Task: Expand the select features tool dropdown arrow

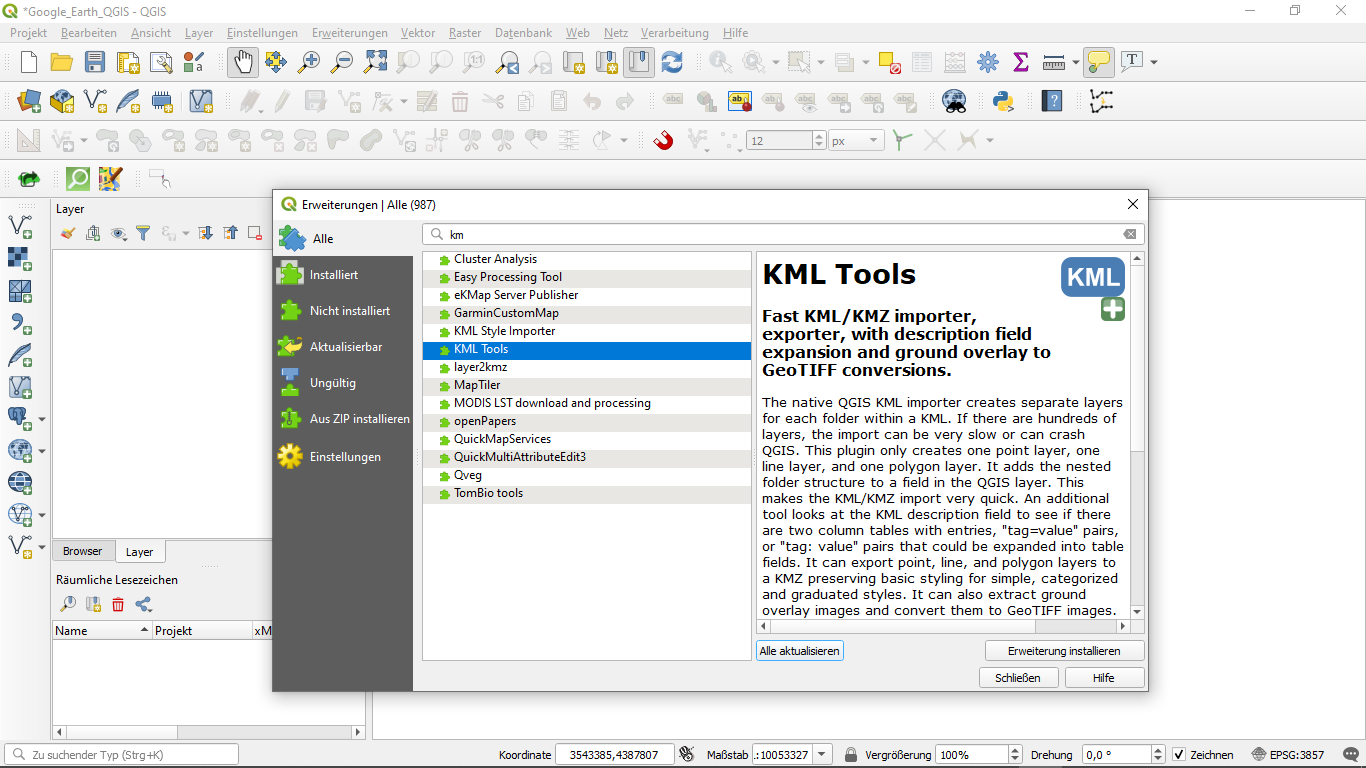Action: (821, 62)
